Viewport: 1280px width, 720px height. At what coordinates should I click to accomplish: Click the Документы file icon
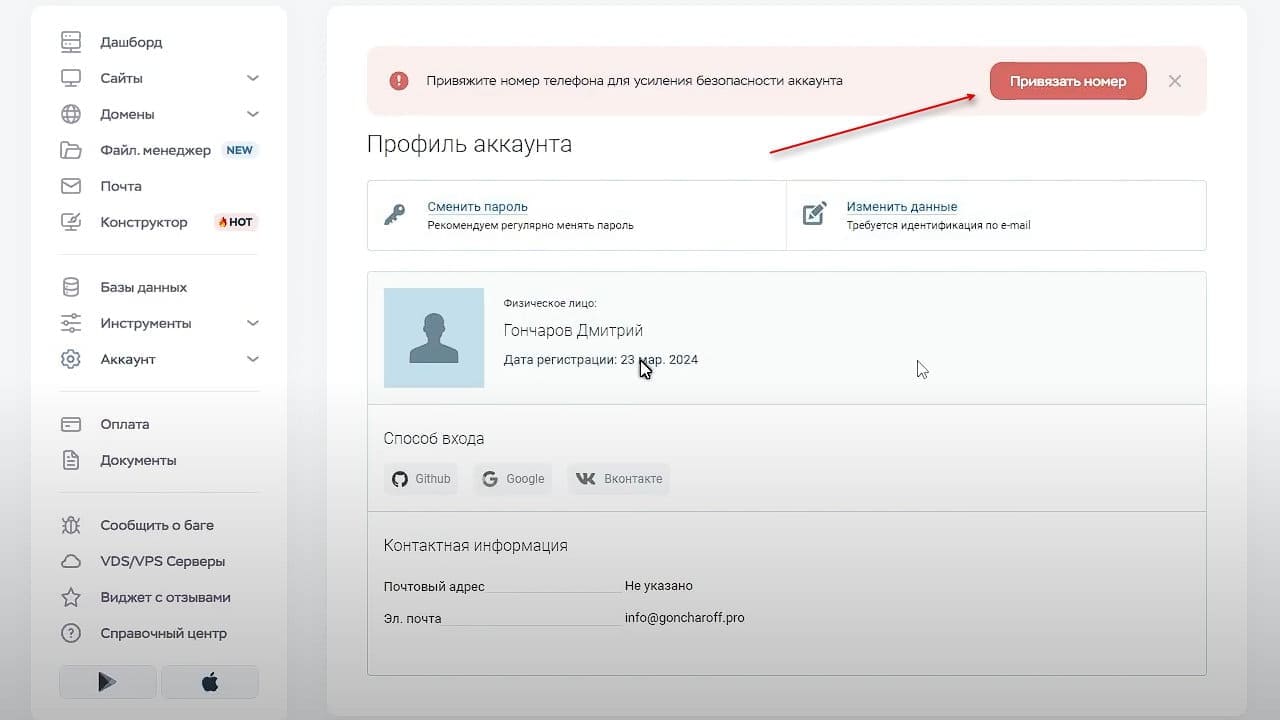click(x=71, y=460)
